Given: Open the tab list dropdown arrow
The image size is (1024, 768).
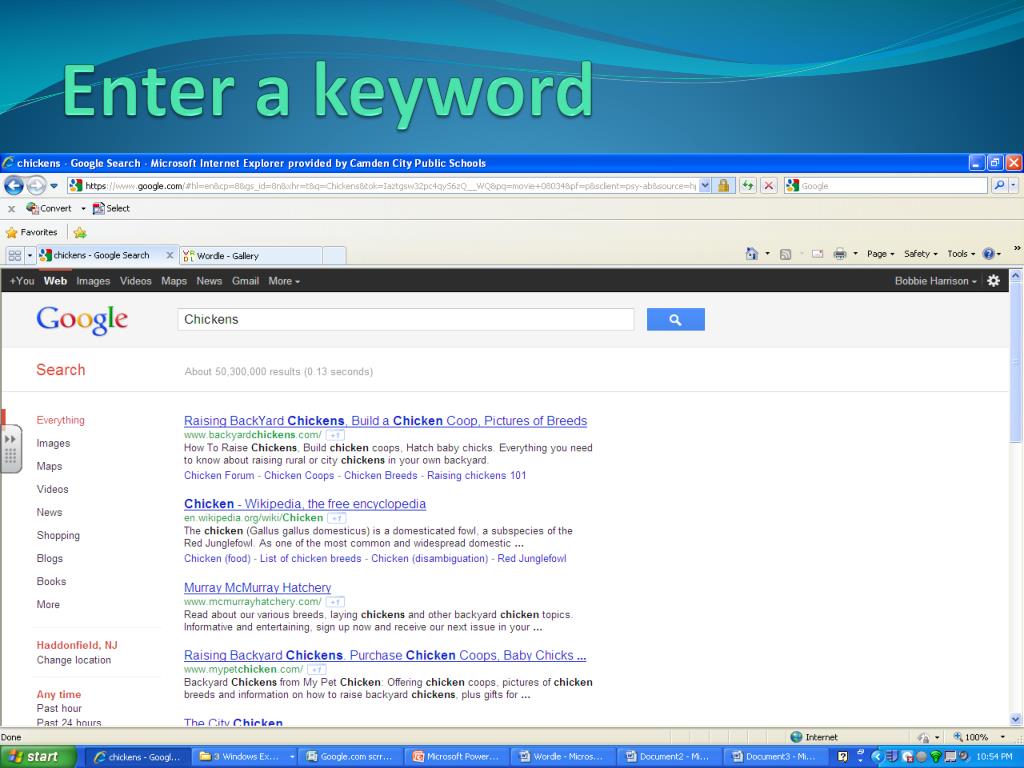Looking at the screenshot, I should click(29, 255).
